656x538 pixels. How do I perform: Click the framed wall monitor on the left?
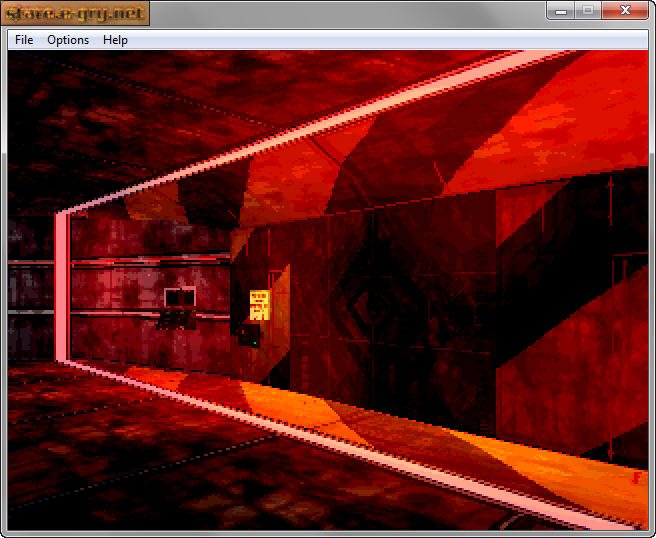(180, 295)
